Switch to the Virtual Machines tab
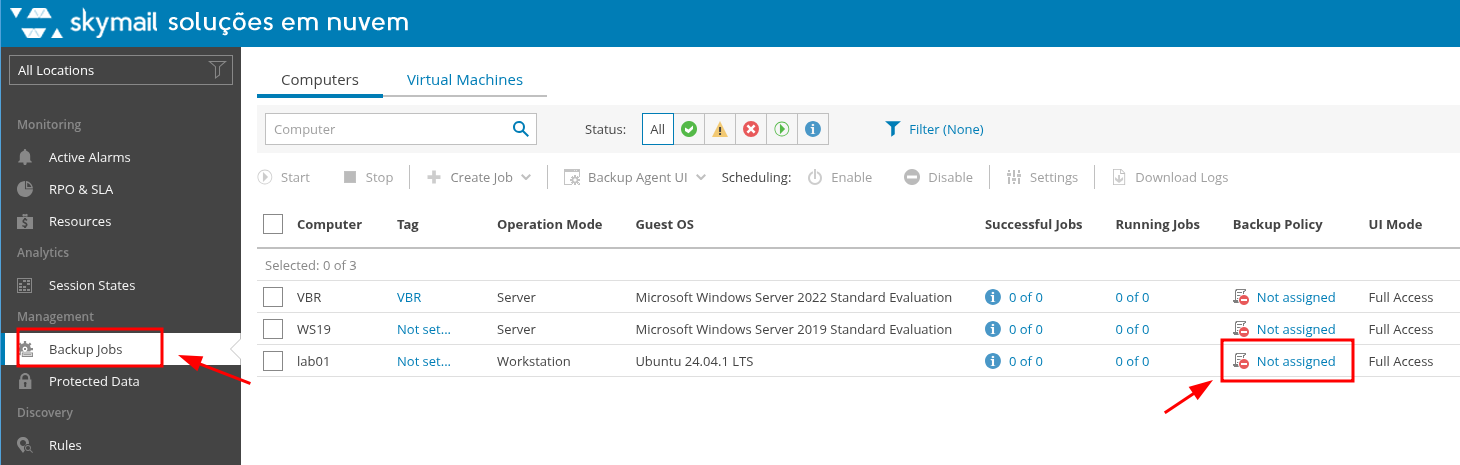Viewport: 1460px width, 465px height. click(464, 80)
